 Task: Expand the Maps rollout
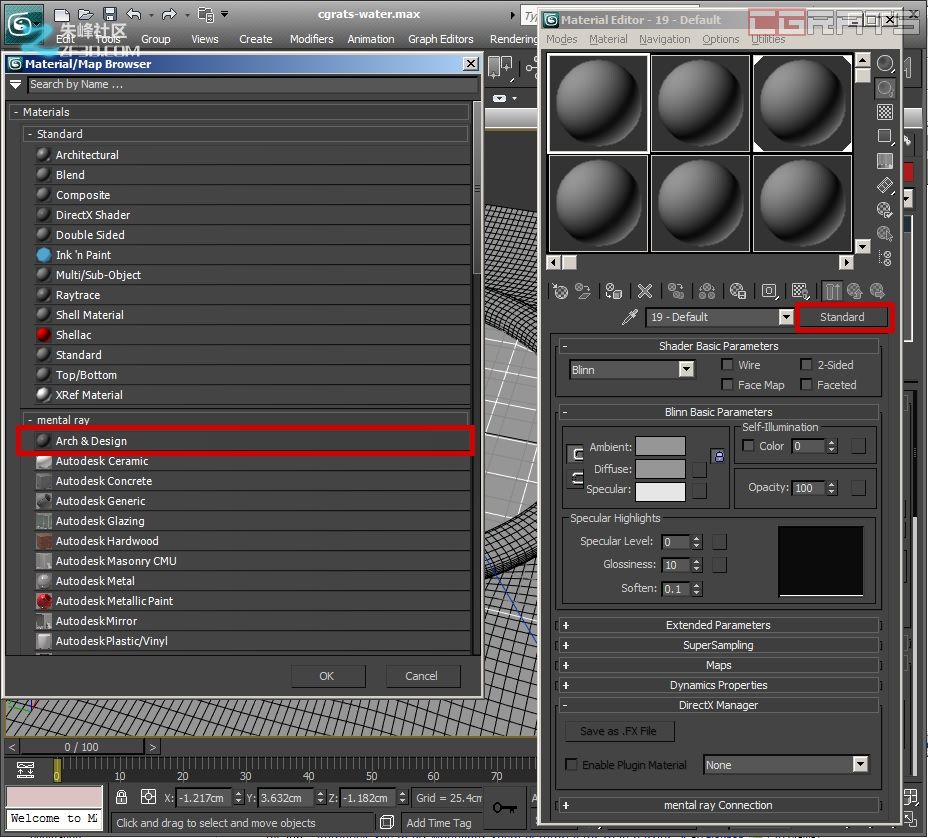click(x=718, y=665)
